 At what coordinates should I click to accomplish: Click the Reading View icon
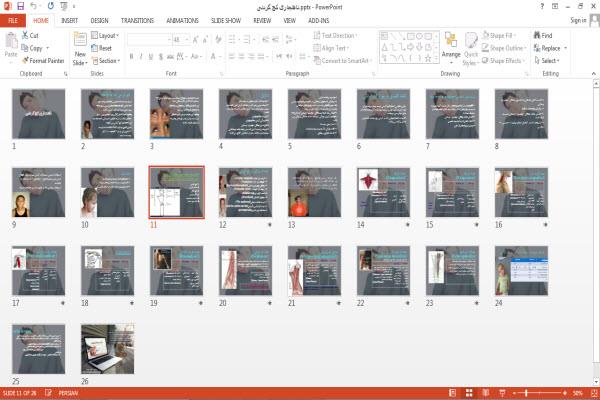(x=486, y=393)
